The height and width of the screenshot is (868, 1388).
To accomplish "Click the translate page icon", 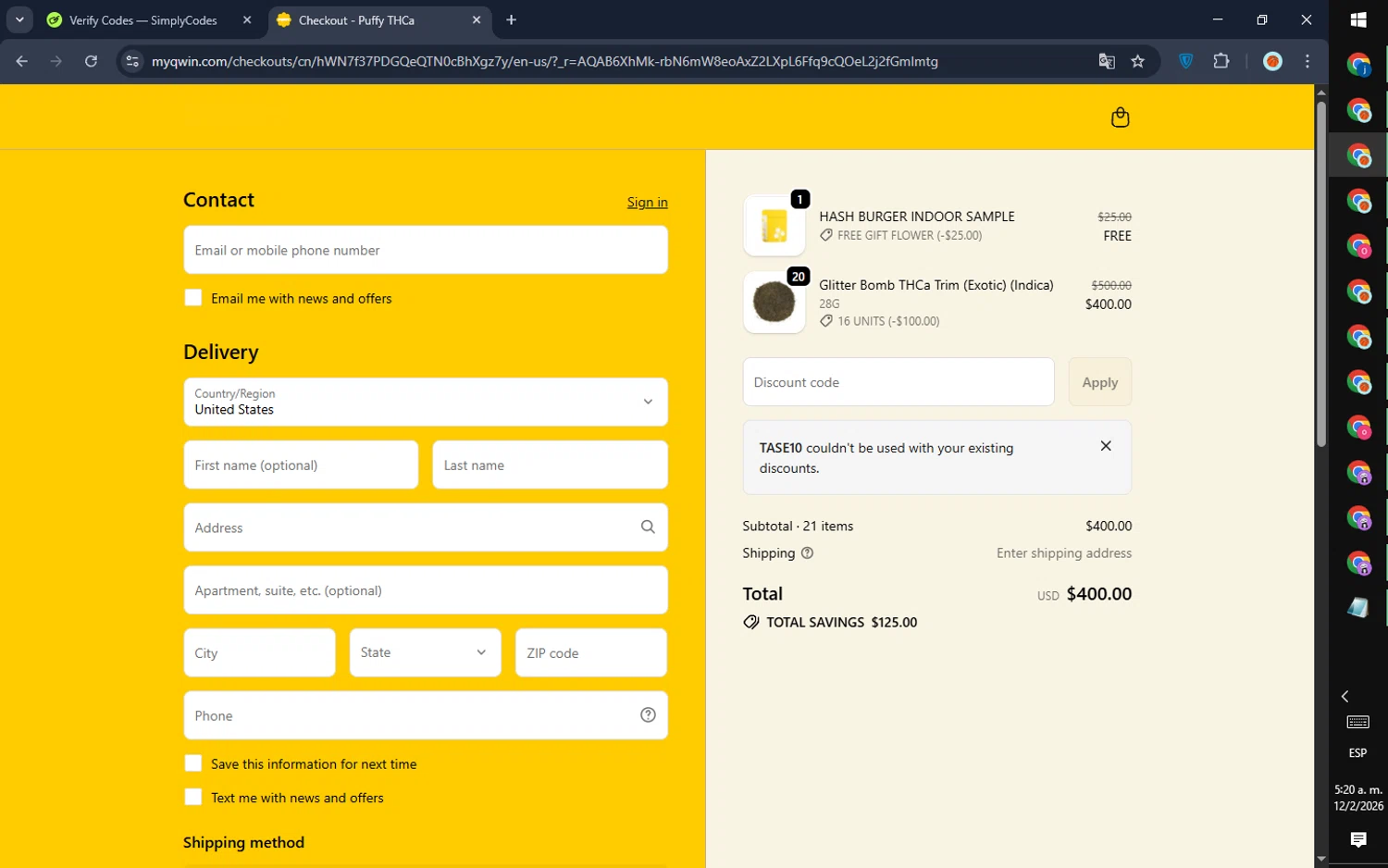I will pos(1107,61).
